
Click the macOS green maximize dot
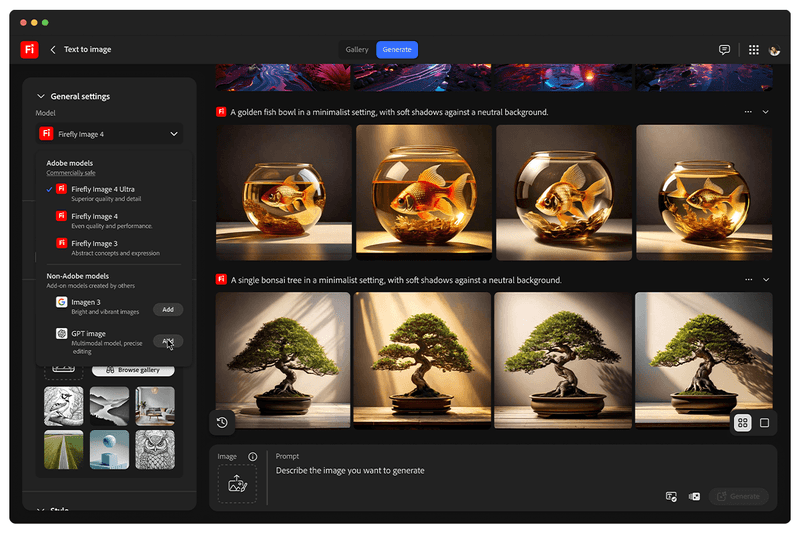(45, 22)
